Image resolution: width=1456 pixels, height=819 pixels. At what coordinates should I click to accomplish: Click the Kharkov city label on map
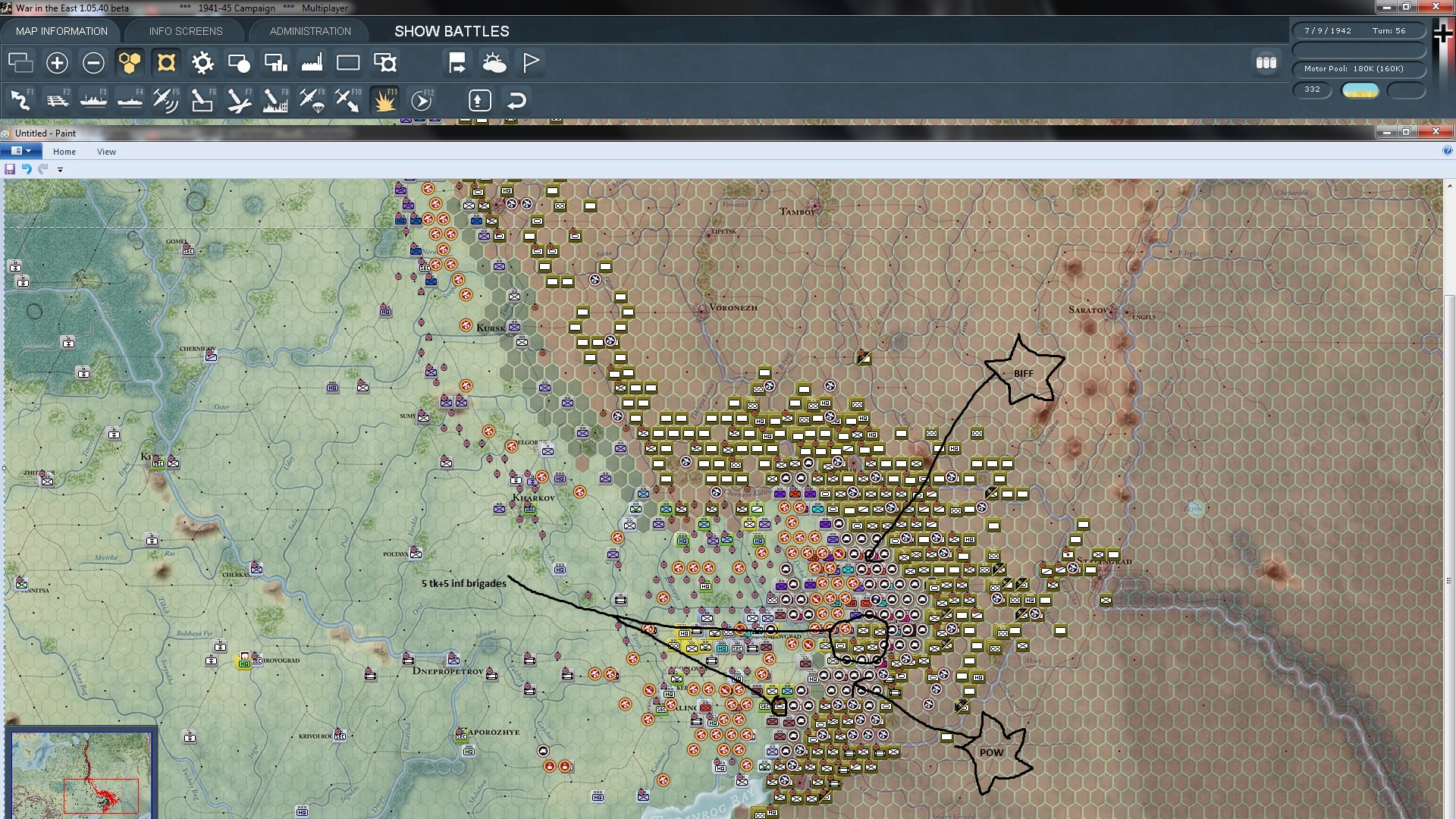coord(534,498)
